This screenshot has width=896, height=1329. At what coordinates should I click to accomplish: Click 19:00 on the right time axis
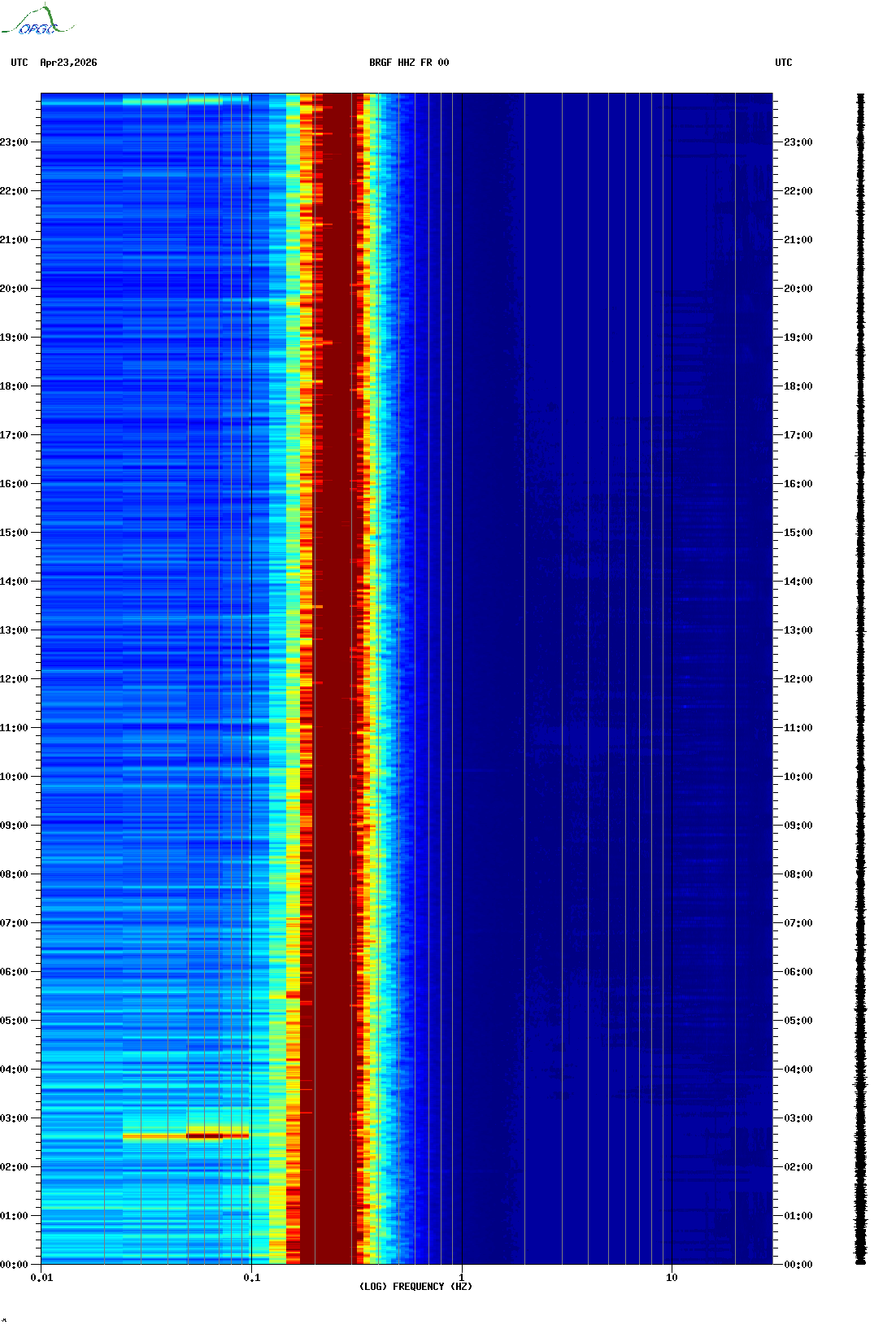(798, 338)
